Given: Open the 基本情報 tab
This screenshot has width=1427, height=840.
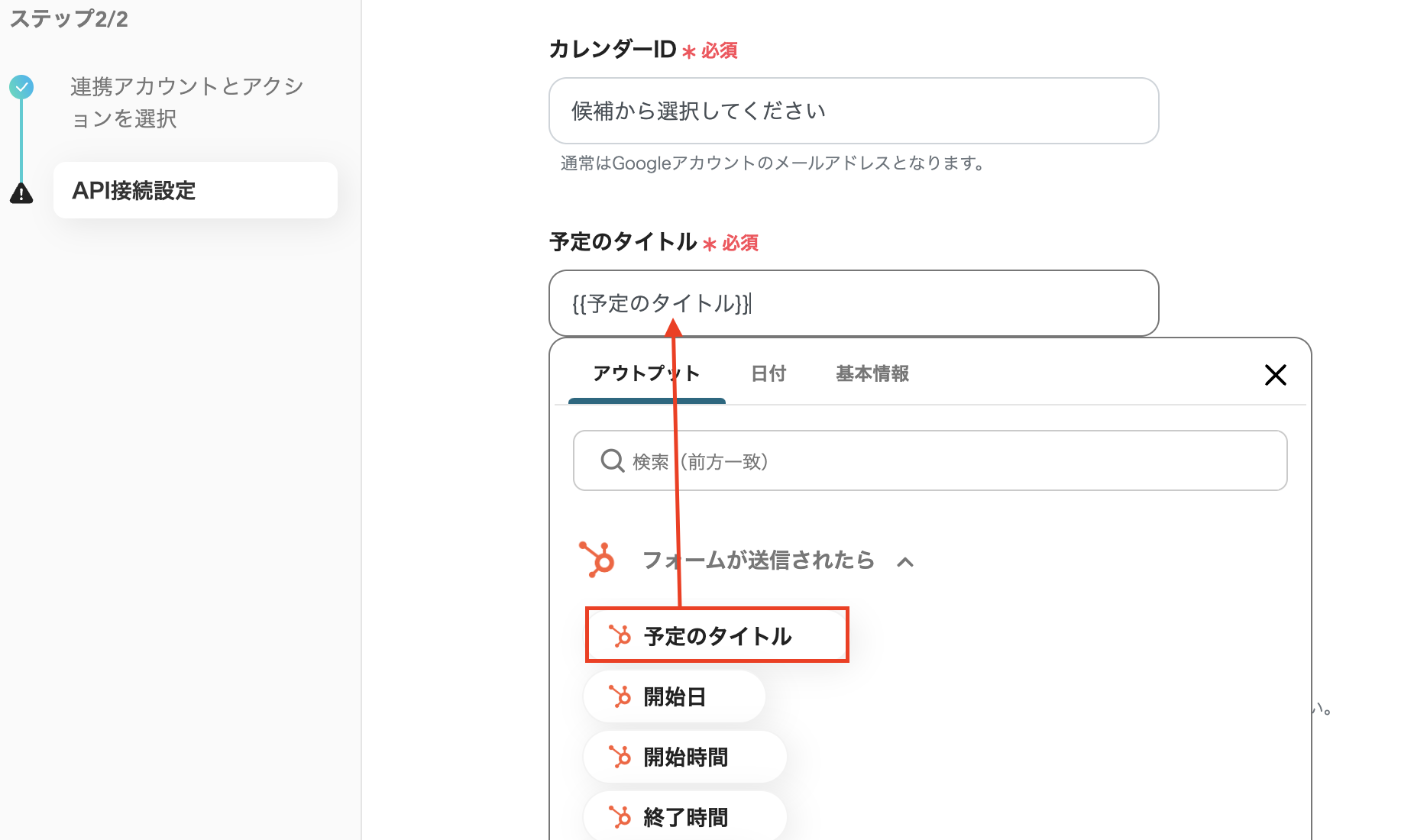Looking at the screenshot, I should point(872,373).
